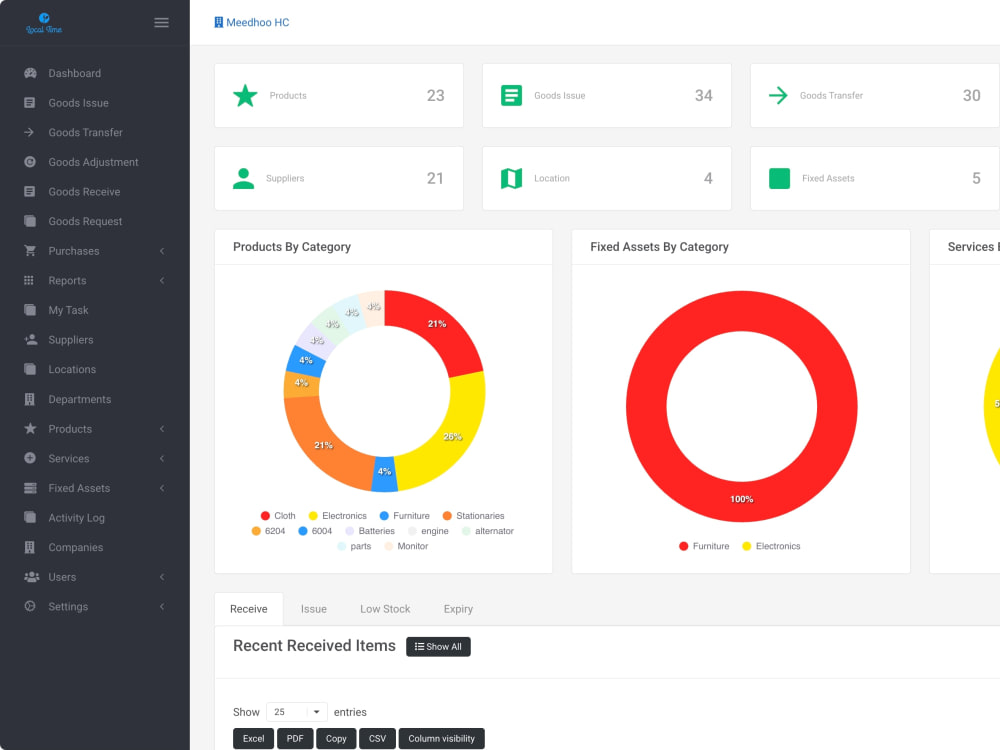Open the Show entries 25 dropdown

(297, 712)
